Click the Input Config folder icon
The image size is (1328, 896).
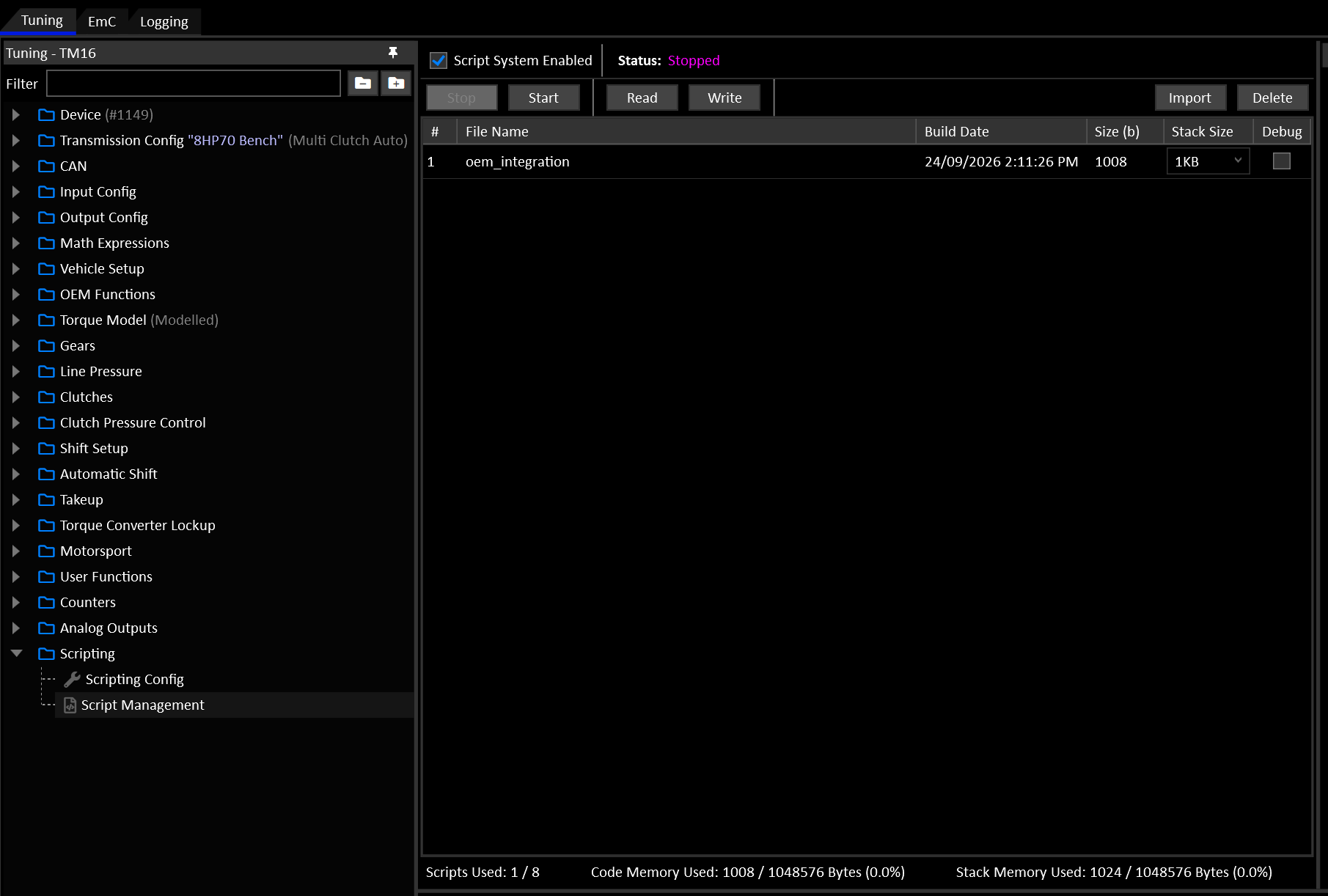[46, 191]
